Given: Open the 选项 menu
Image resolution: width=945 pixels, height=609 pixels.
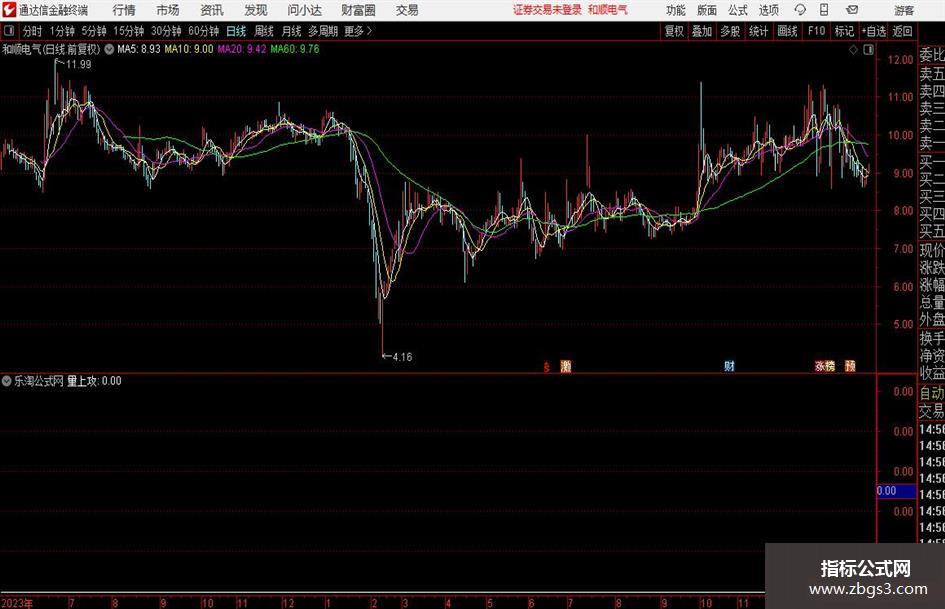Looking at the screenshot, I should (768, 10).
